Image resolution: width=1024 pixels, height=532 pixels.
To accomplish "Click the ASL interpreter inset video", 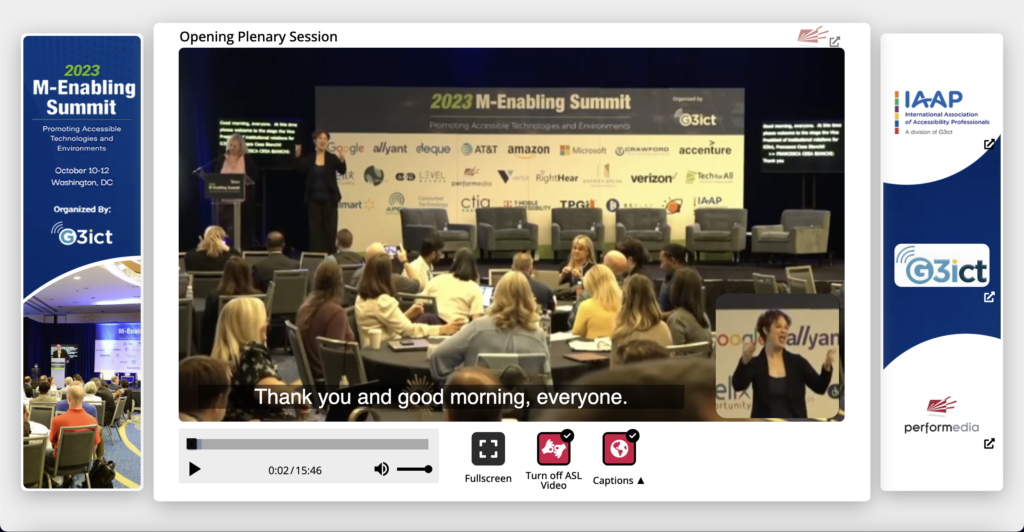I will point(777,356).
